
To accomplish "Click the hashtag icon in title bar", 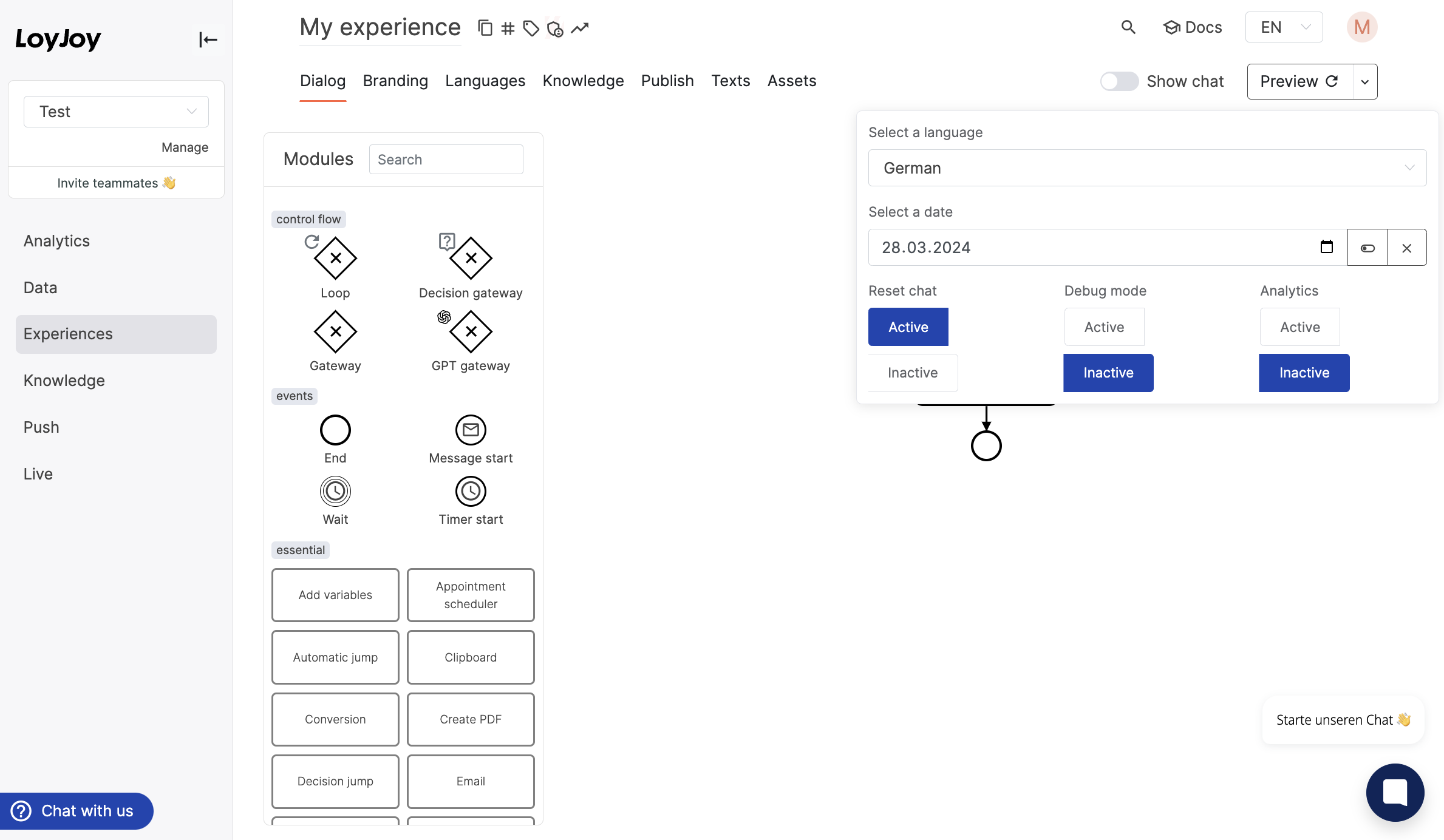I will (x=508, y=28).
